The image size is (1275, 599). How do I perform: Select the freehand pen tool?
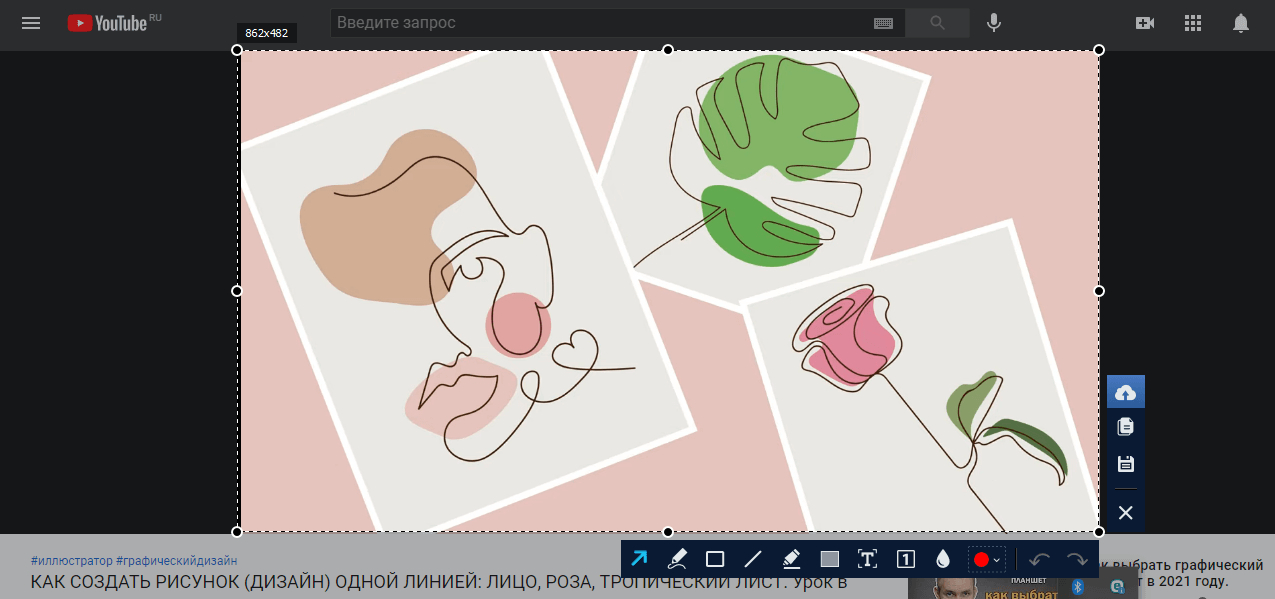pyautogui.click(x=677, y=559)
